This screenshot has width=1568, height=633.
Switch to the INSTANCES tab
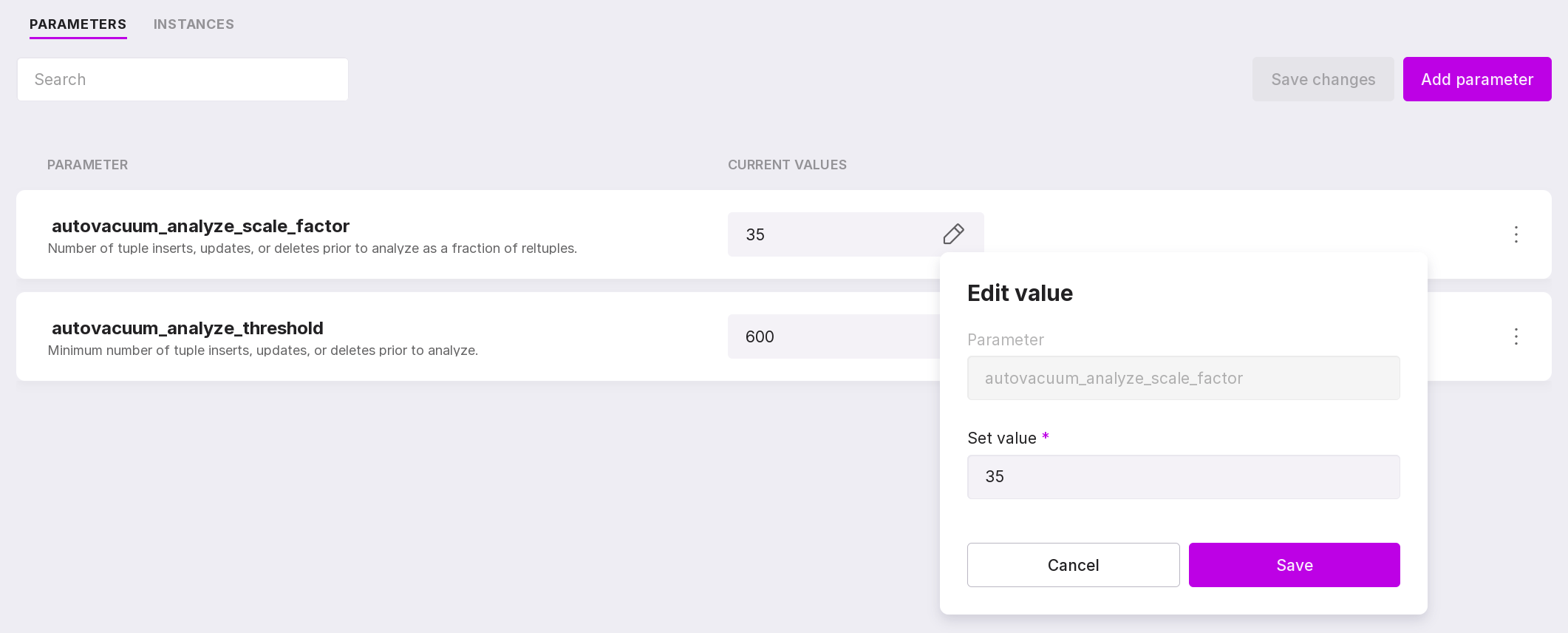tap(194, 24)
